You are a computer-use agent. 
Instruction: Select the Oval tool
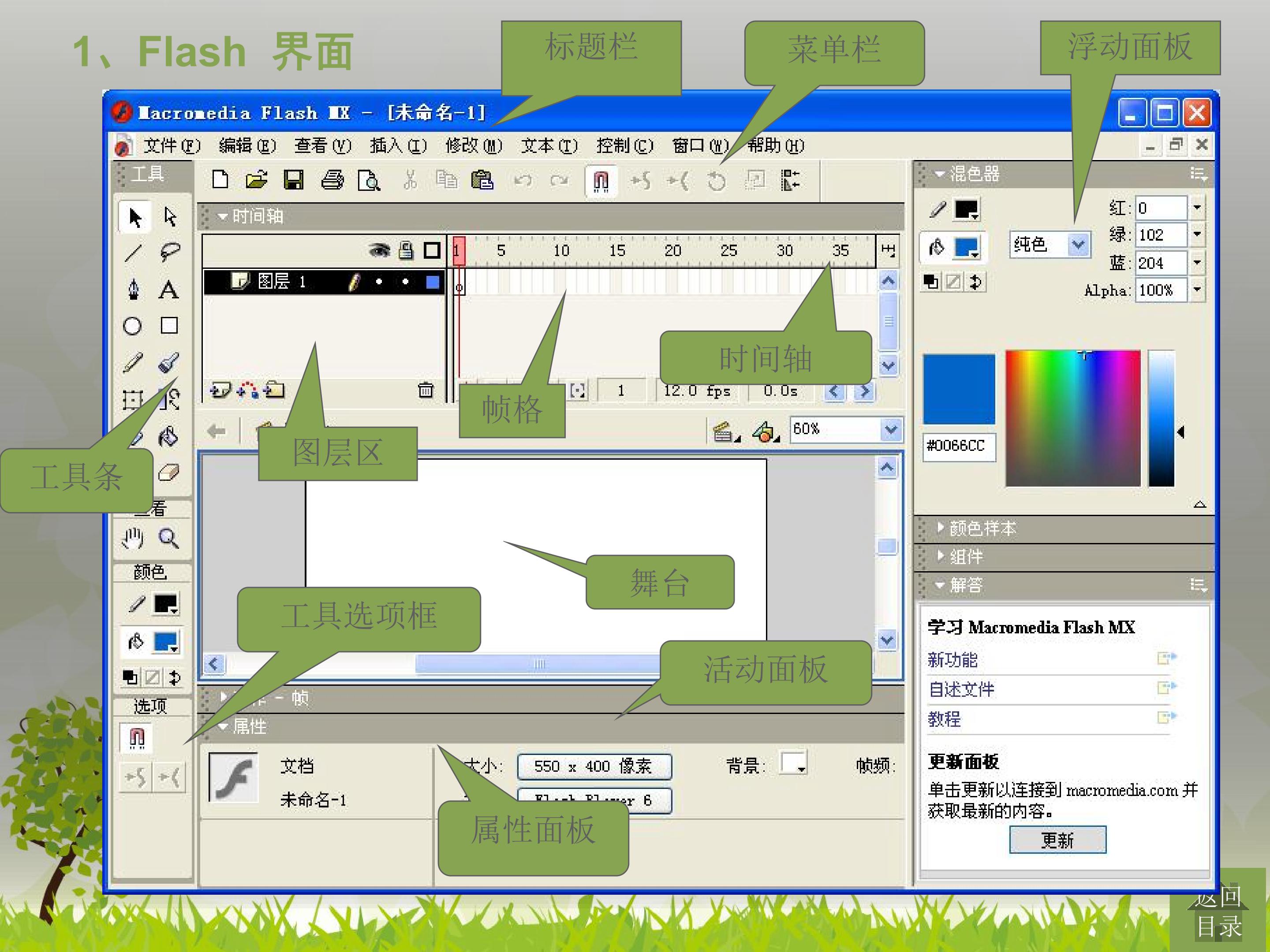point(133,326)
